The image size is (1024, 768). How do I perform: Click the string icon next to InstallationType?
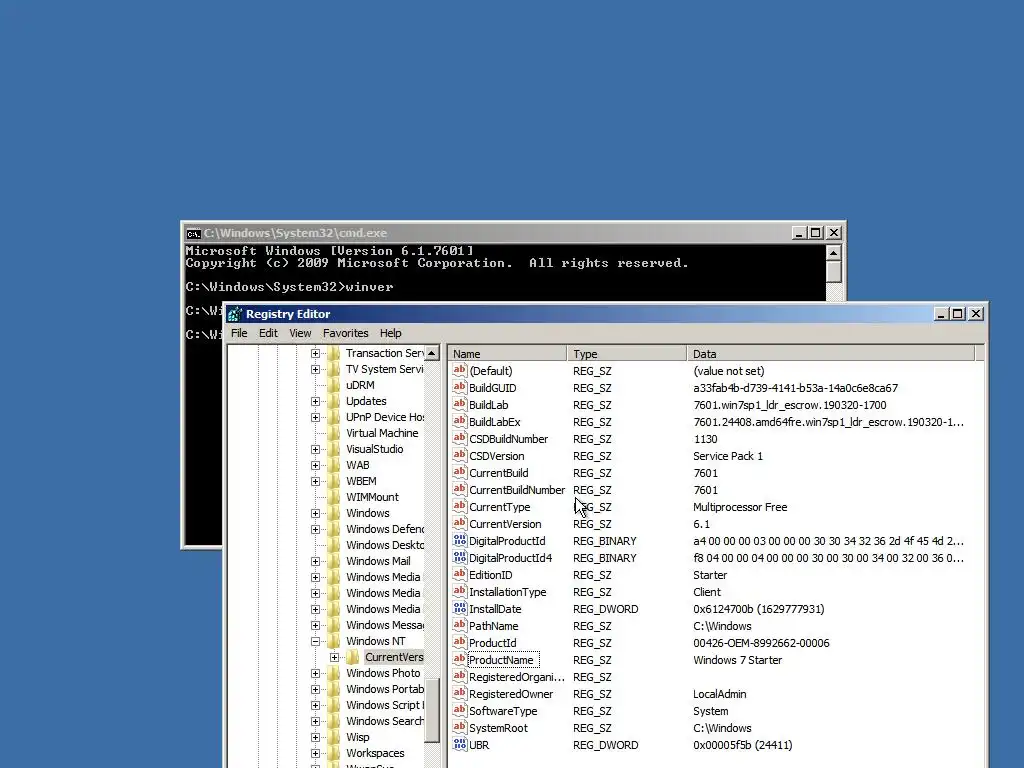[x=460, y=591]
